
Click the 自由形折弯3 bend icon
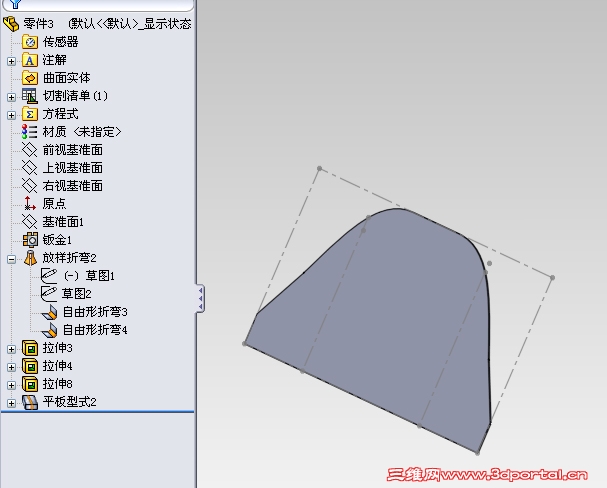50,312
